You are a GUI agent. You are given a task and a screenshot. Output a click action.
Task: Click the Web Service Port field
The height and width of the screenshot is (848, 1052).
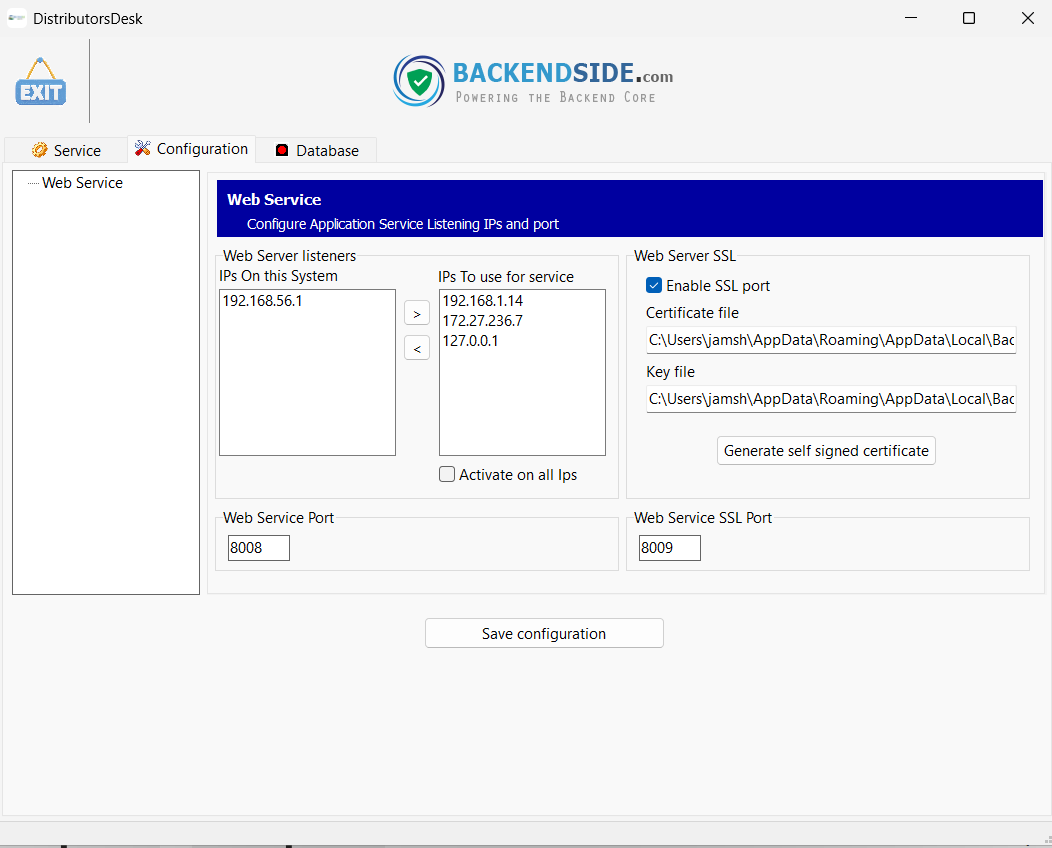pos(259,548)
